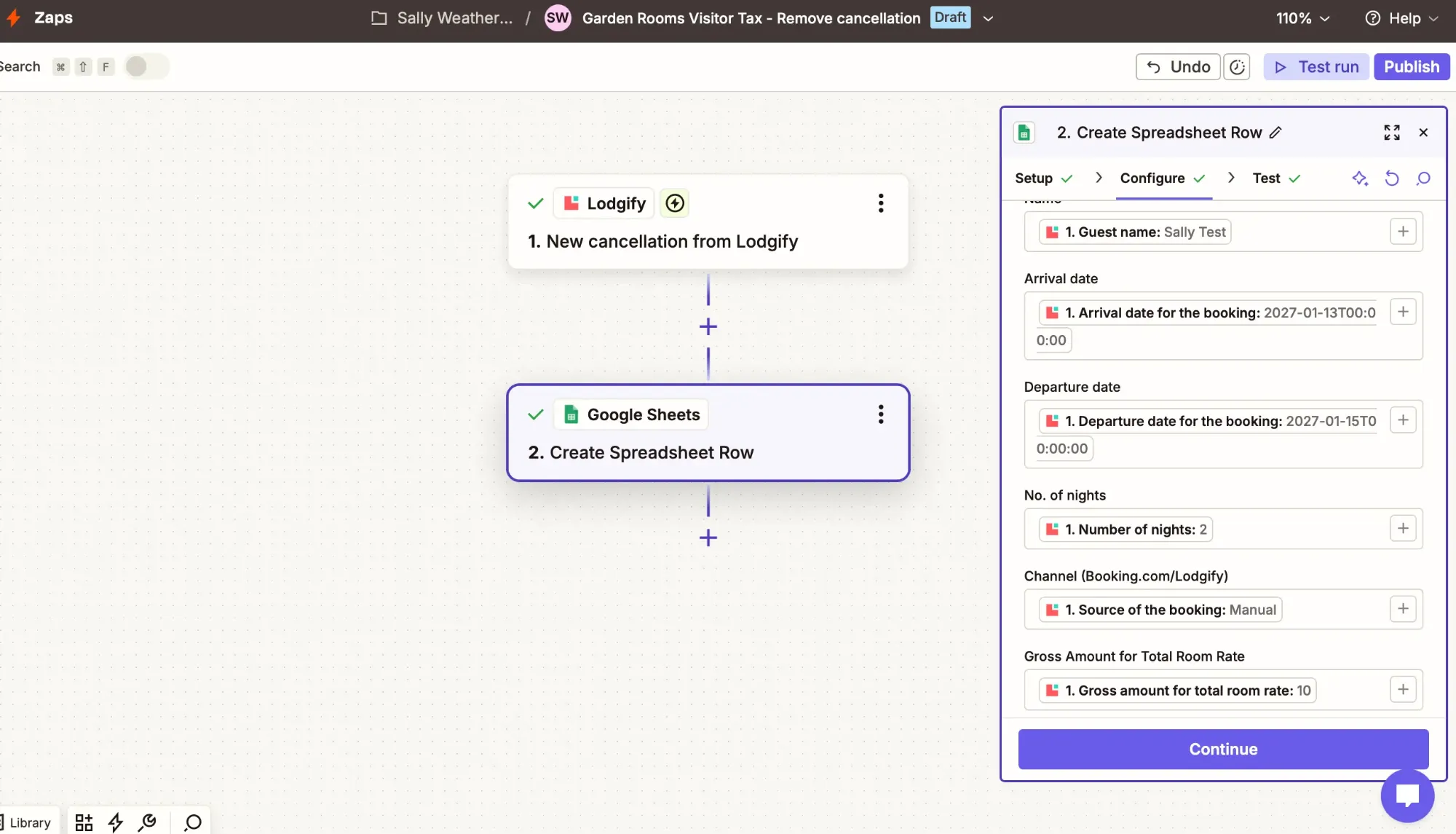Click the Lodgify instant trigger bolt icon
This screenshot has height=834, width=1456.
[x=675, y=203]
